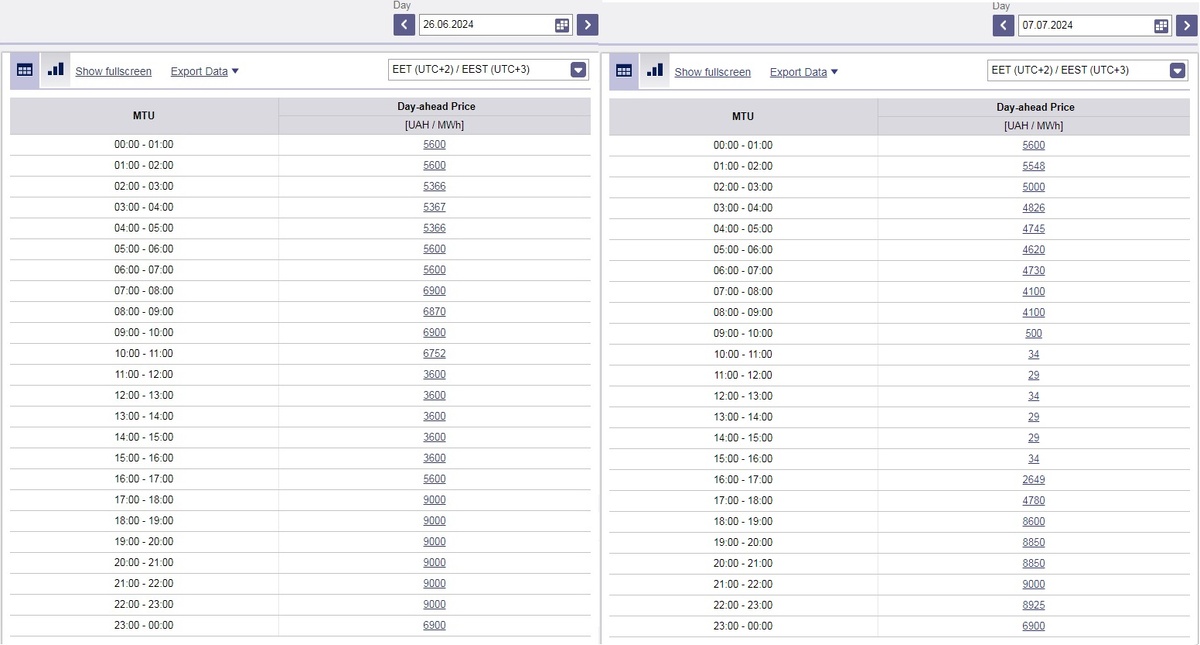The image size is (1200, 645).
Task: Open price 8925 for 22:00 - 23:00 on 07.07.2024
Action: pyautogui.click(x=1034, y=605)
